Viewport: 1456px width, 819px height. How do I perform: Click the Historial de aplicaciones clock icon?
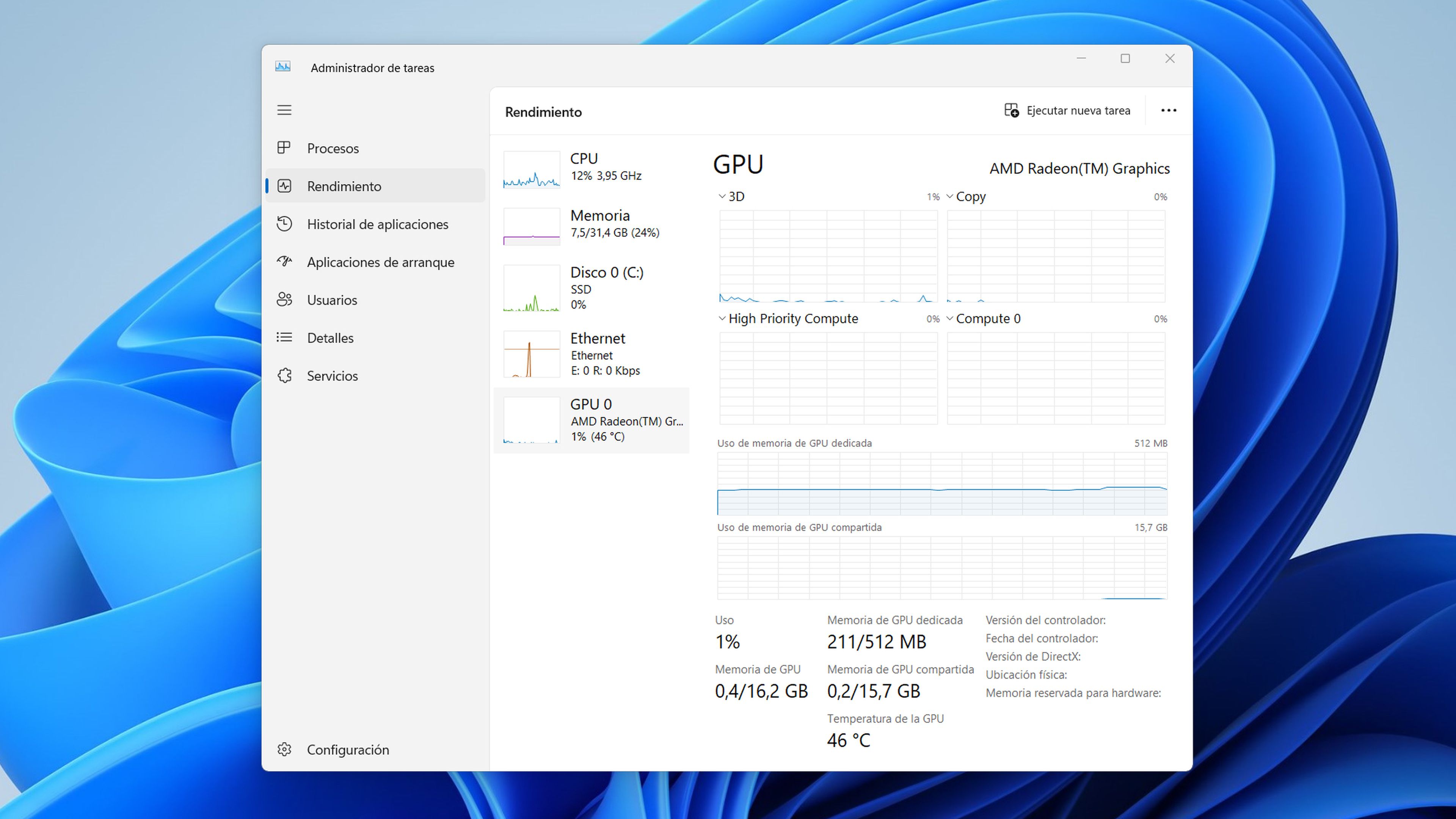(284, 224)
